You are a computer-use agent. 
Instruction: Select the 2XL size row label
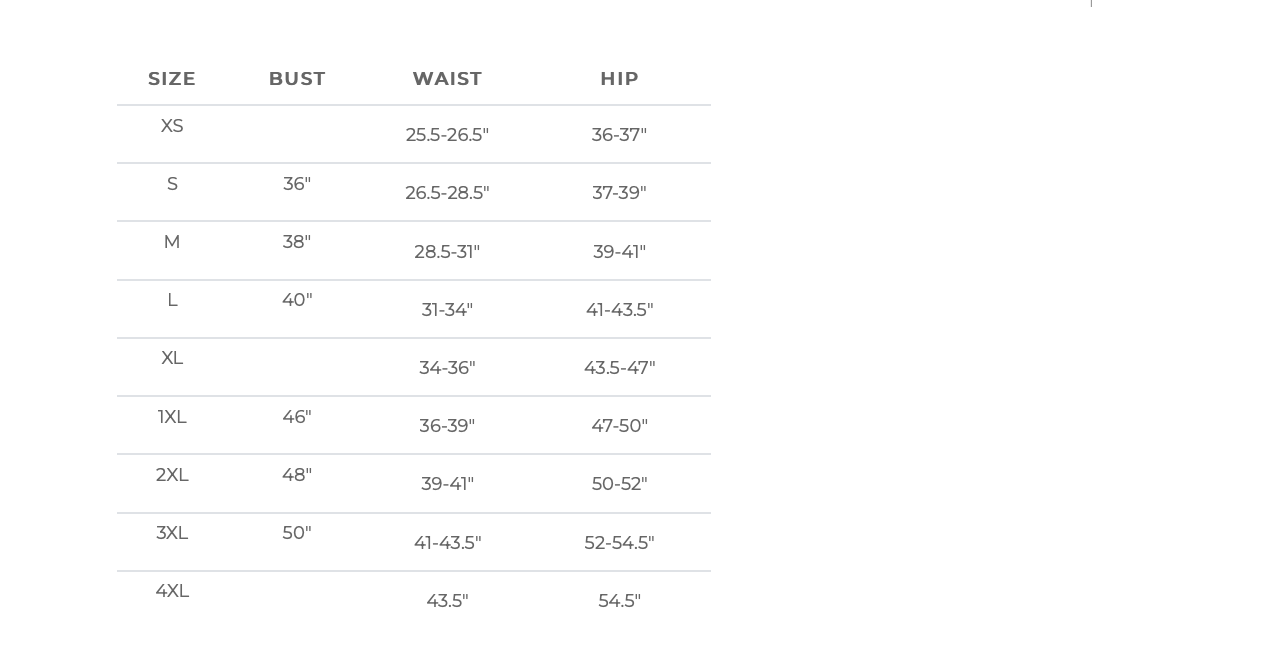click(172, 475)
